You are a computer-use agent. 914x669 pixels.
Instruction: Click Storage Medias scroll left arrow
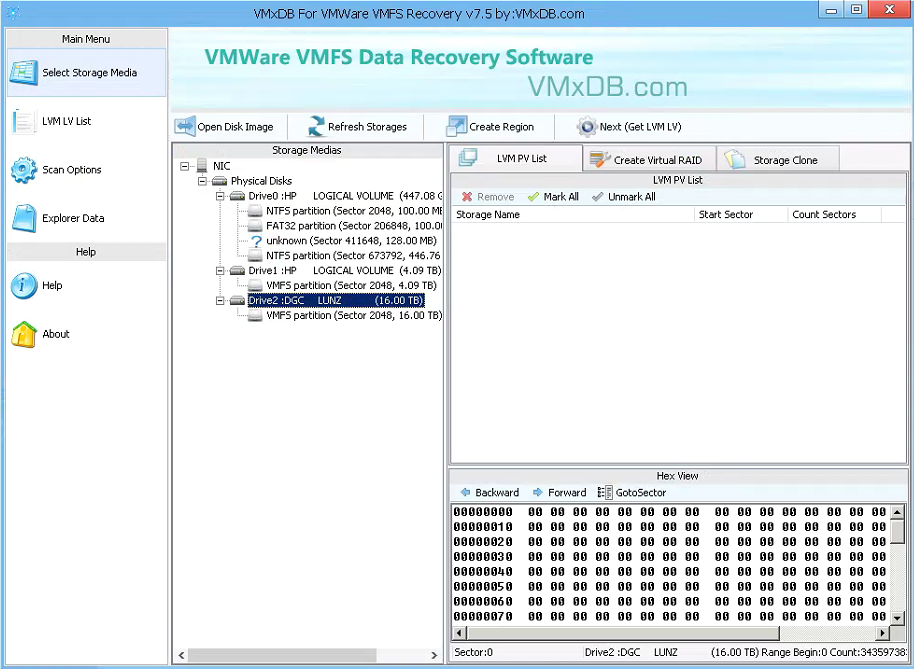click(x=181, y=655)
